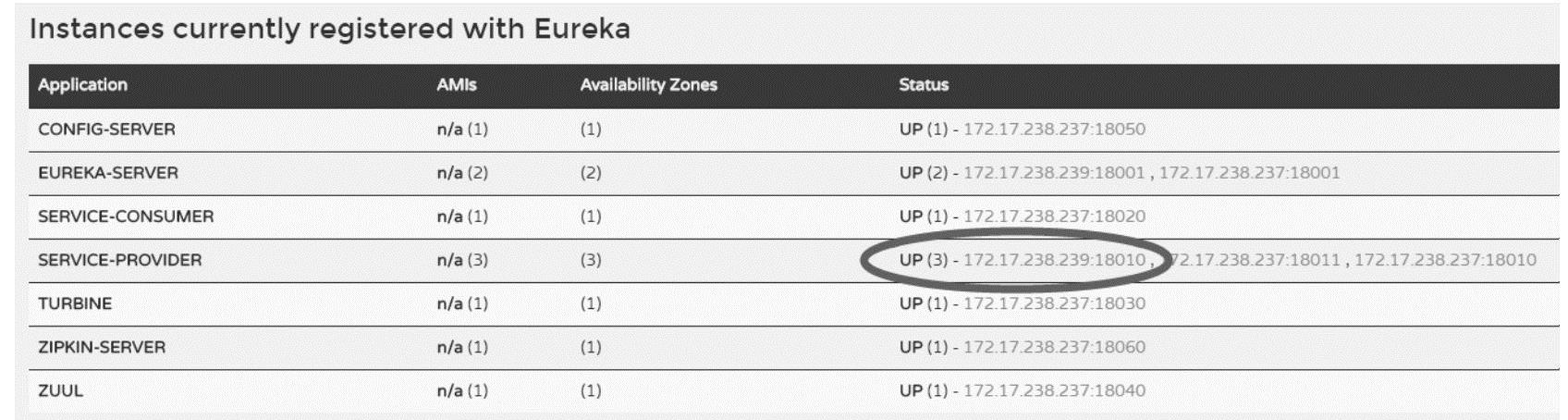Open circled SERVICE-PROVIDER link 172.17.238.239:18010
The height and width of the screenshot is (420, 1568).
(1054, 260)
